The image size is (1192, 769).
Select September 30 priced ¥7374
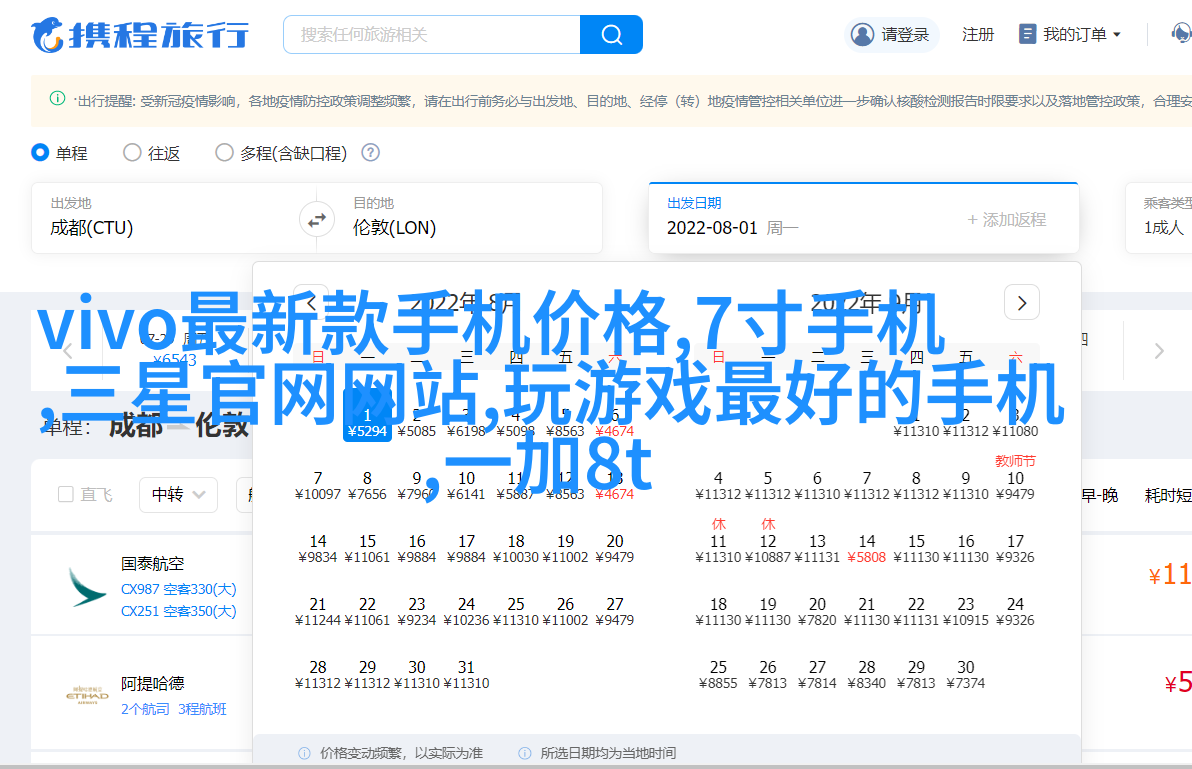(965, 675)
